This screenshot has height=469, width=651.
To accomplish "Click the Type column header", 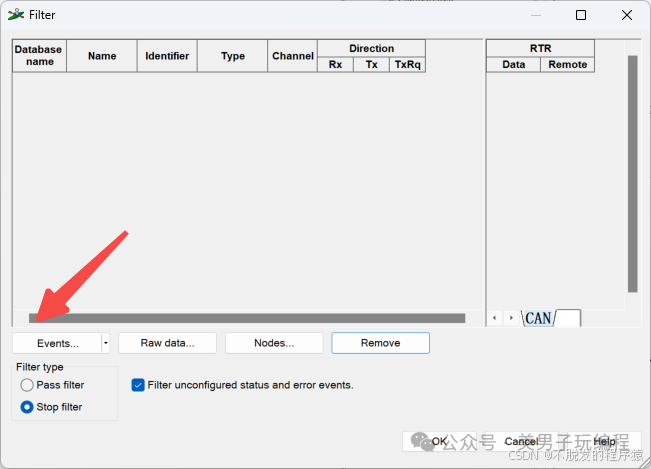I will [x=232, y=56].
